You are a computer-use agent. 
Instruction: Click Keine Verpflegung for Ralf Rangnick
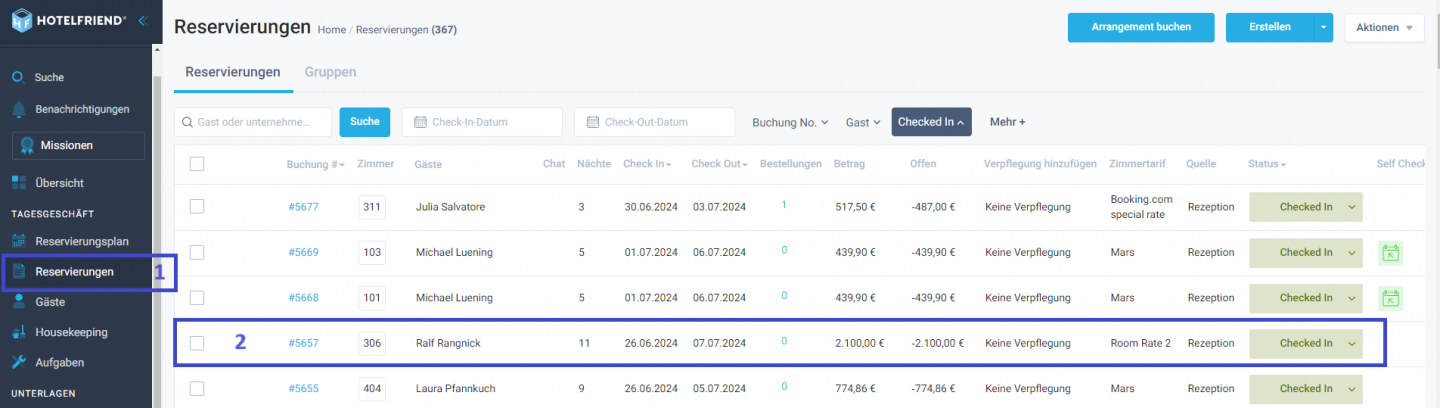tap(1027, 343)
